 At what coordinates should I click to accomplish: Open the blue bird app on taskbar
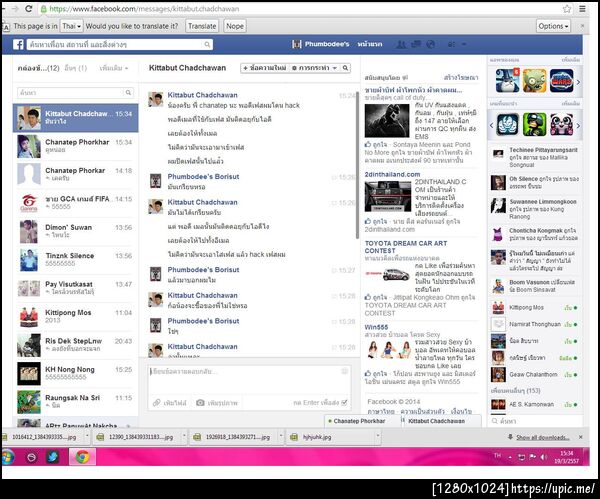click(52, 457)
